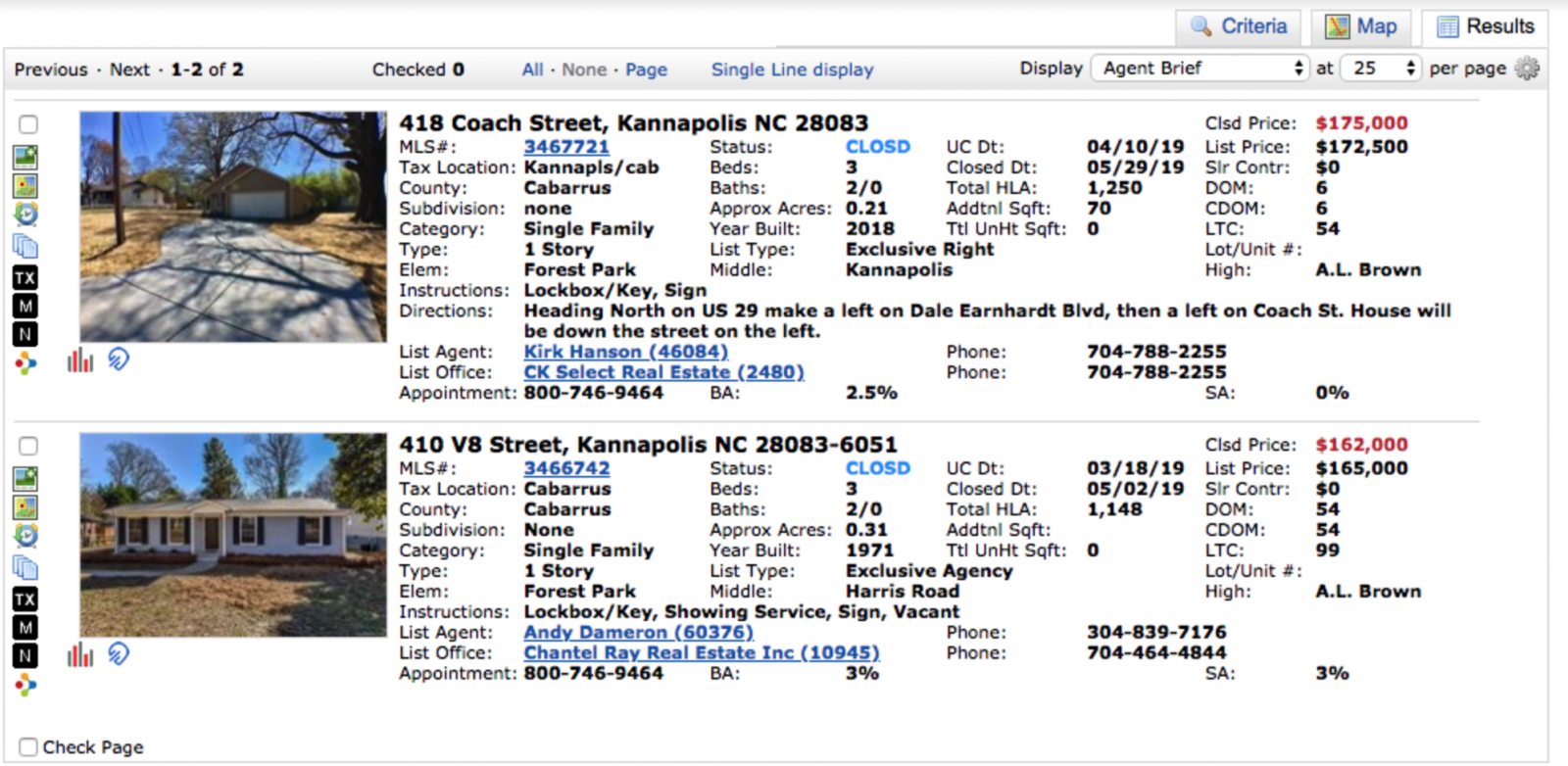Open map icon for 418 Coach Street listing
Image resolution: width=1568 pixels, height=766 pixels.
pyautogui.click(x=25, y=185)
